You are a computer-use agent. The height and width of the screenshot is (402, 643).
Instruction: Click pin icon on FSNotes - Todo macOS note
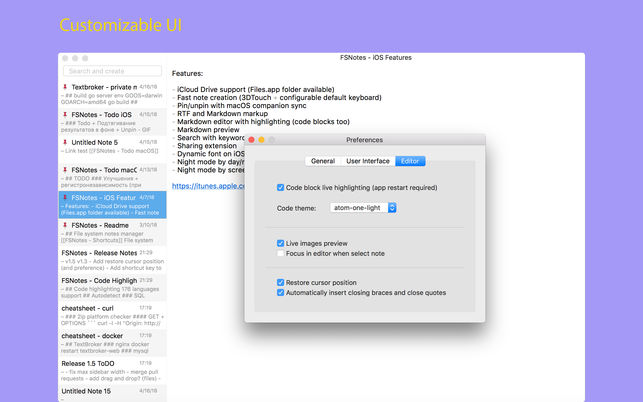tap(65, 170)
